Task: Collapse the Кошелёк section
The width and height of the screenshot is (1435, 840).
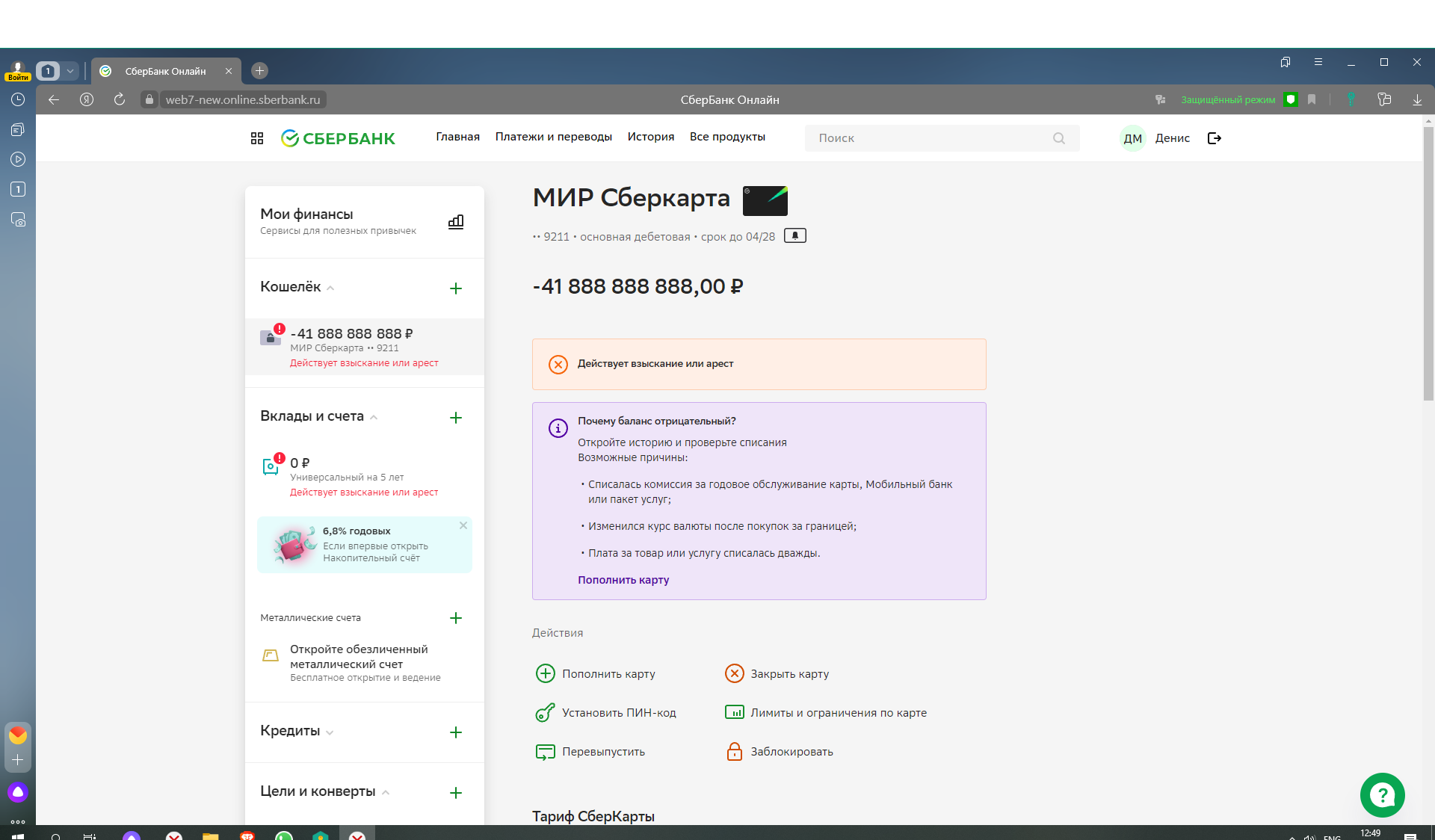Action: pyautogui.click(x=330, y=288)
